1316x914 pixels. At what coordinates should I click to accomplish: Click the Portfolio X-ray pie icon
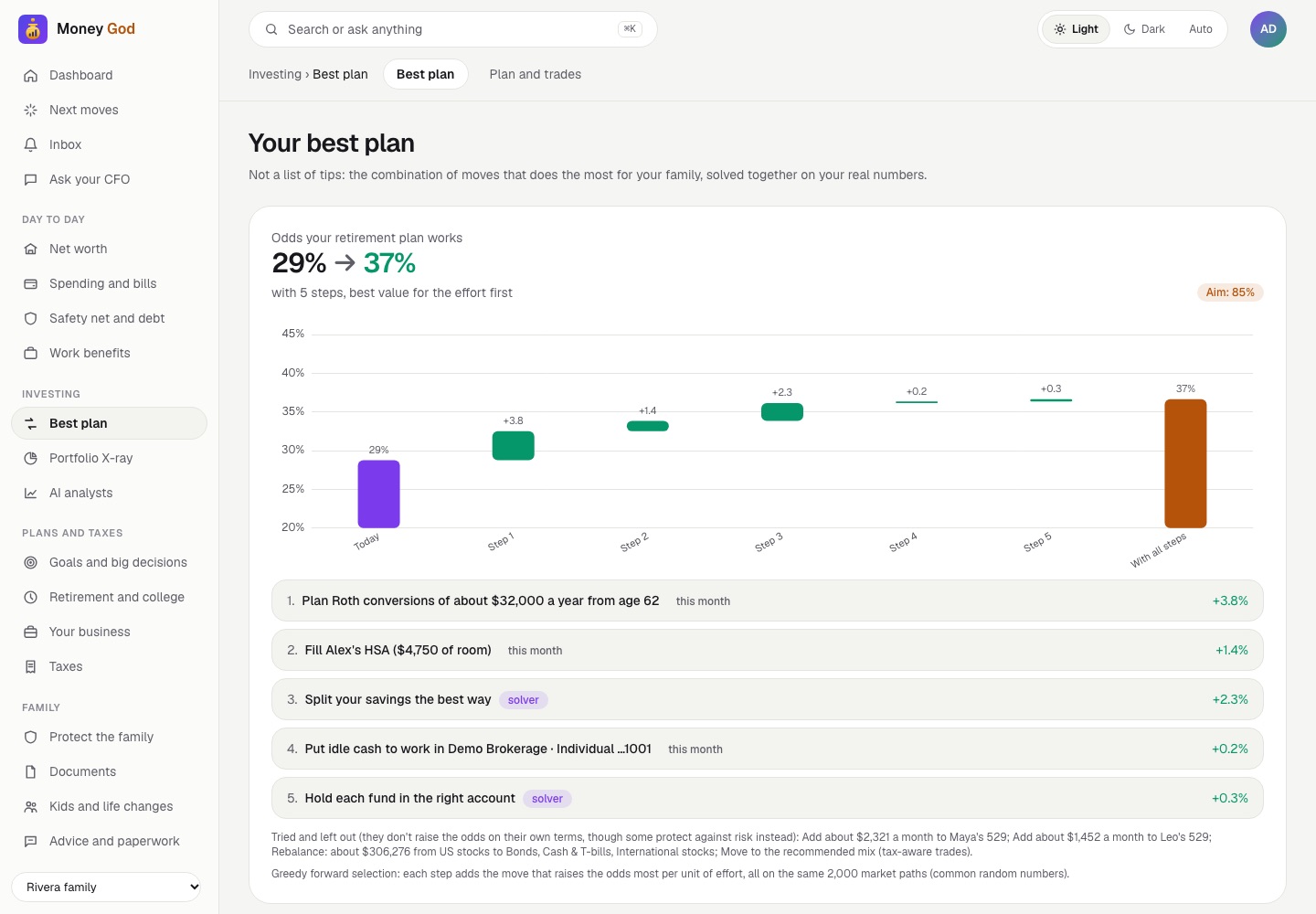[x=31, y=459]
